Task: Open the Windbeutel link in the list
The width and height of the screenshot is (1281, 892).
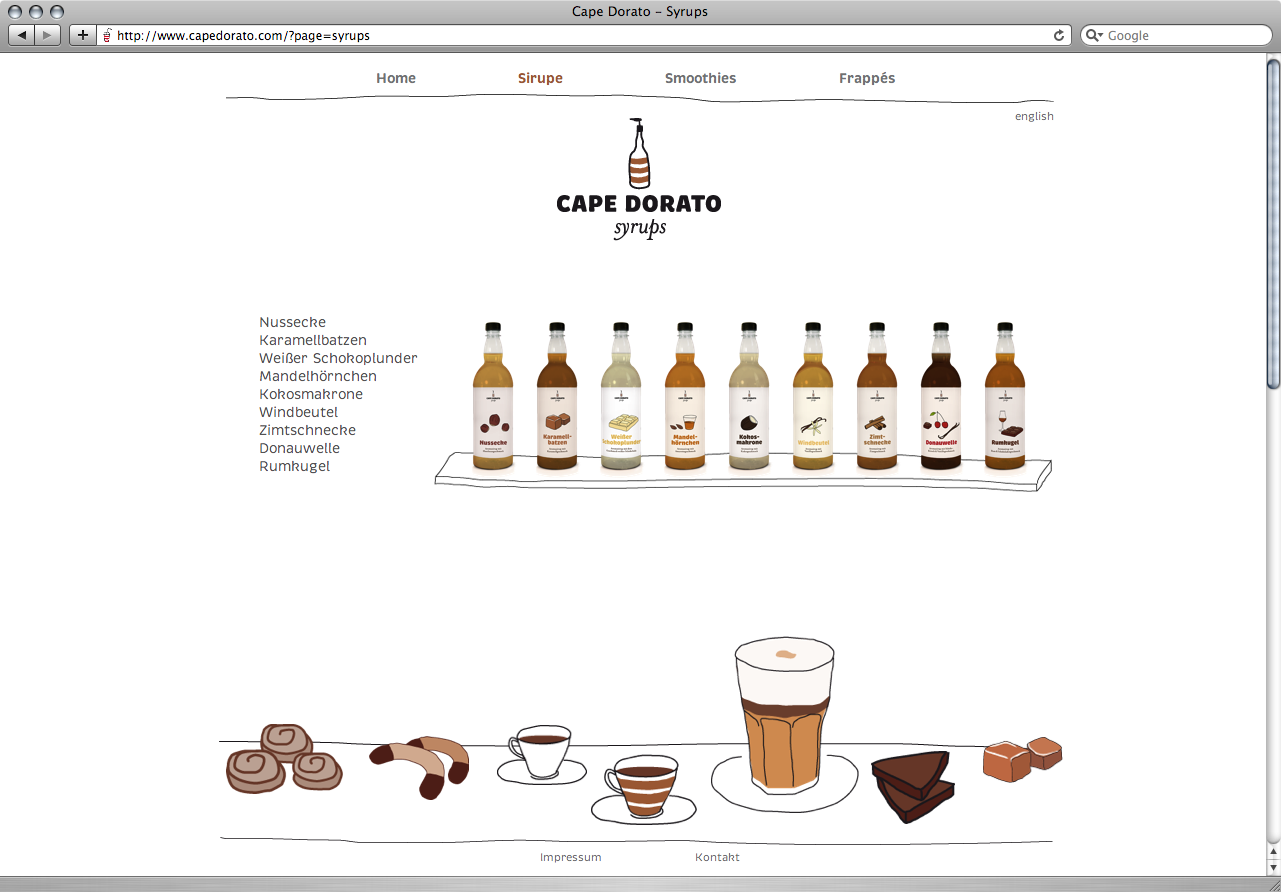Action: click(x=298, y=412)
